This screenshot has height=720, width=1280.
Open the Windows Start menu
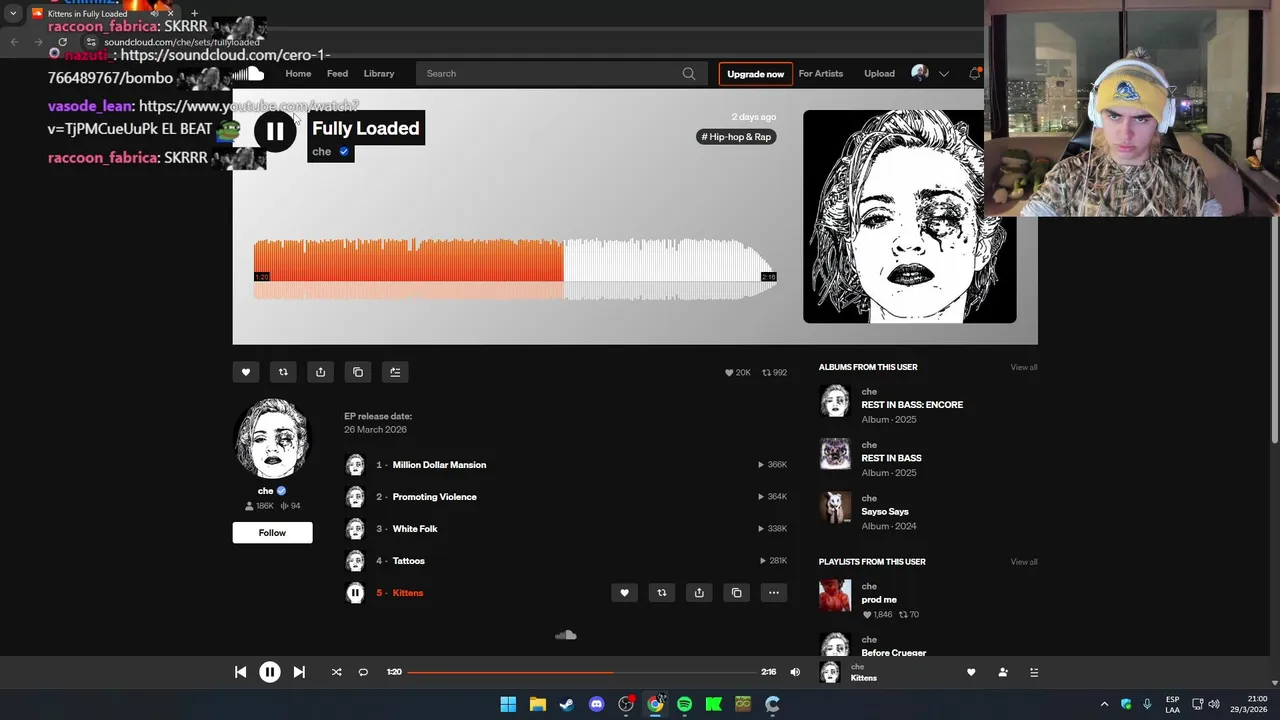point(508,704)
